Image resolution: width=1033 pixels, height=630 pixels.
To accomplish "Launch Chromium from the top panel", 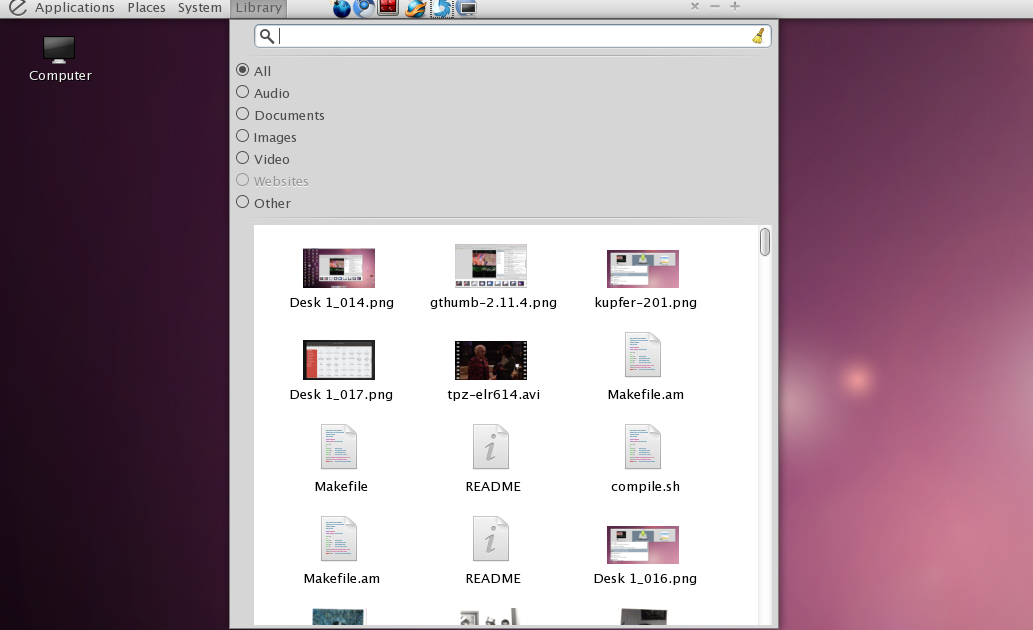I will (x=364, y=9).
